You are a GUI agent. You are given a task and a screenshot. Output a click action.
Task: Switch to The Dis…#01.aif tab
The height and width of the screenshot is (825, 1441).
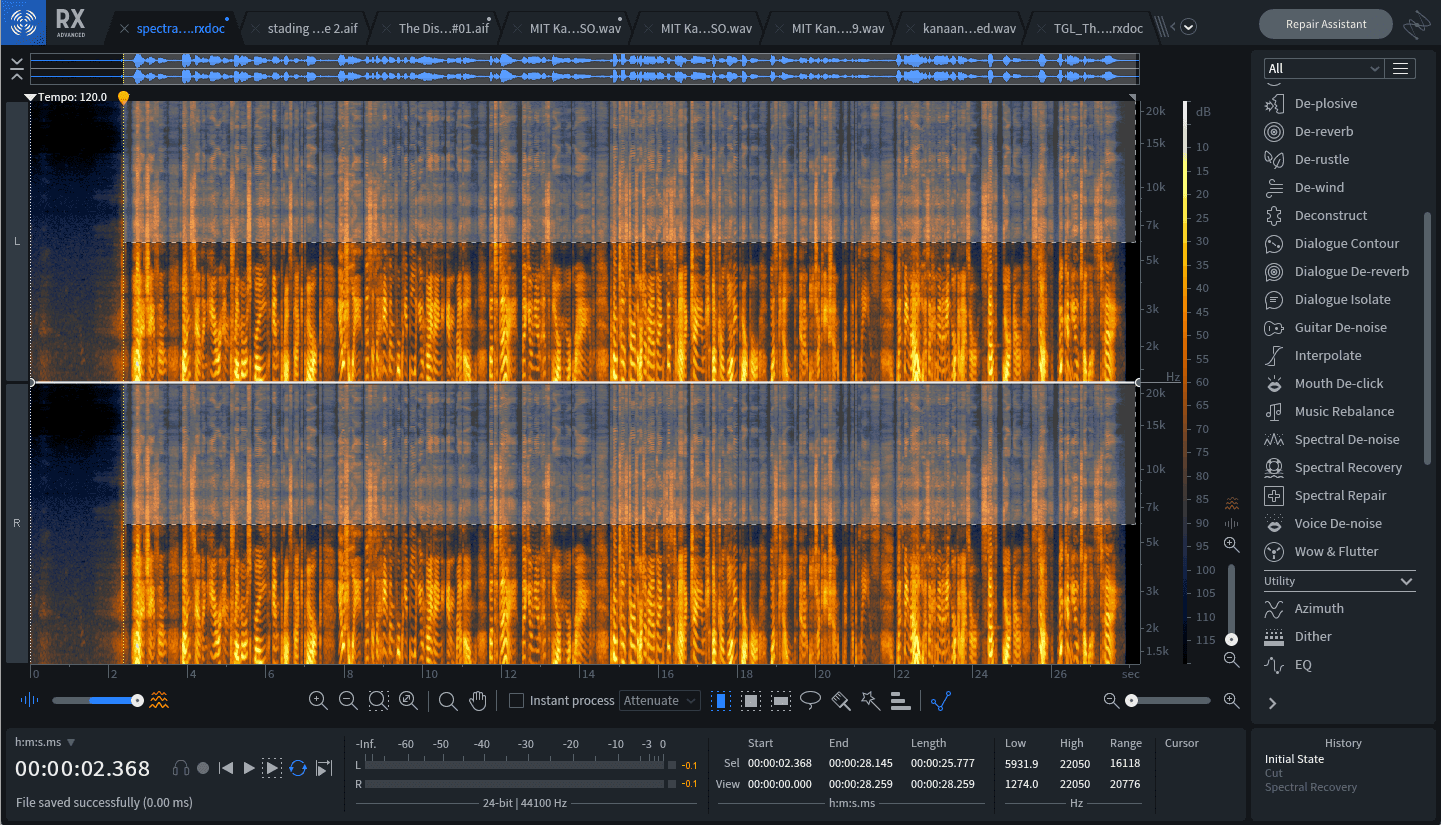pos(443,28)
